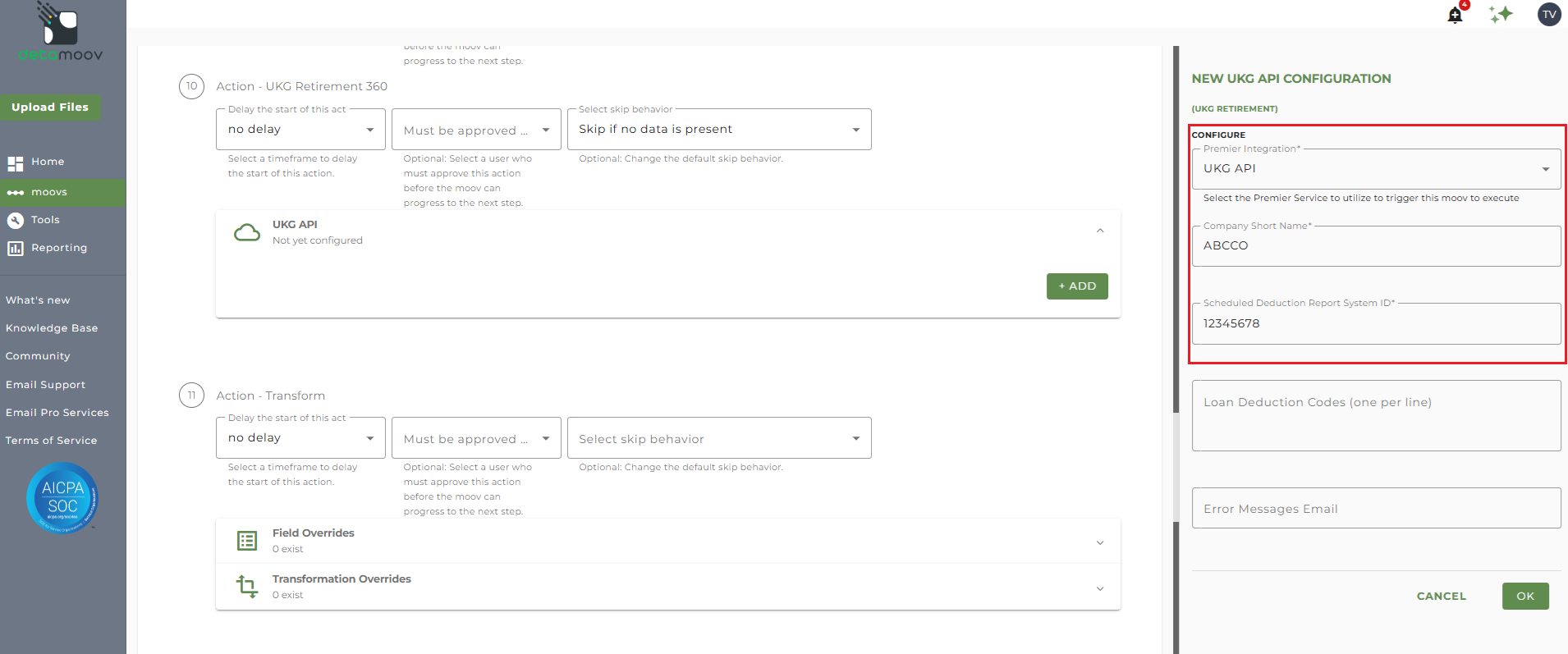
Task: Click the moovs sidebar icon
Action: coord(16,193)
